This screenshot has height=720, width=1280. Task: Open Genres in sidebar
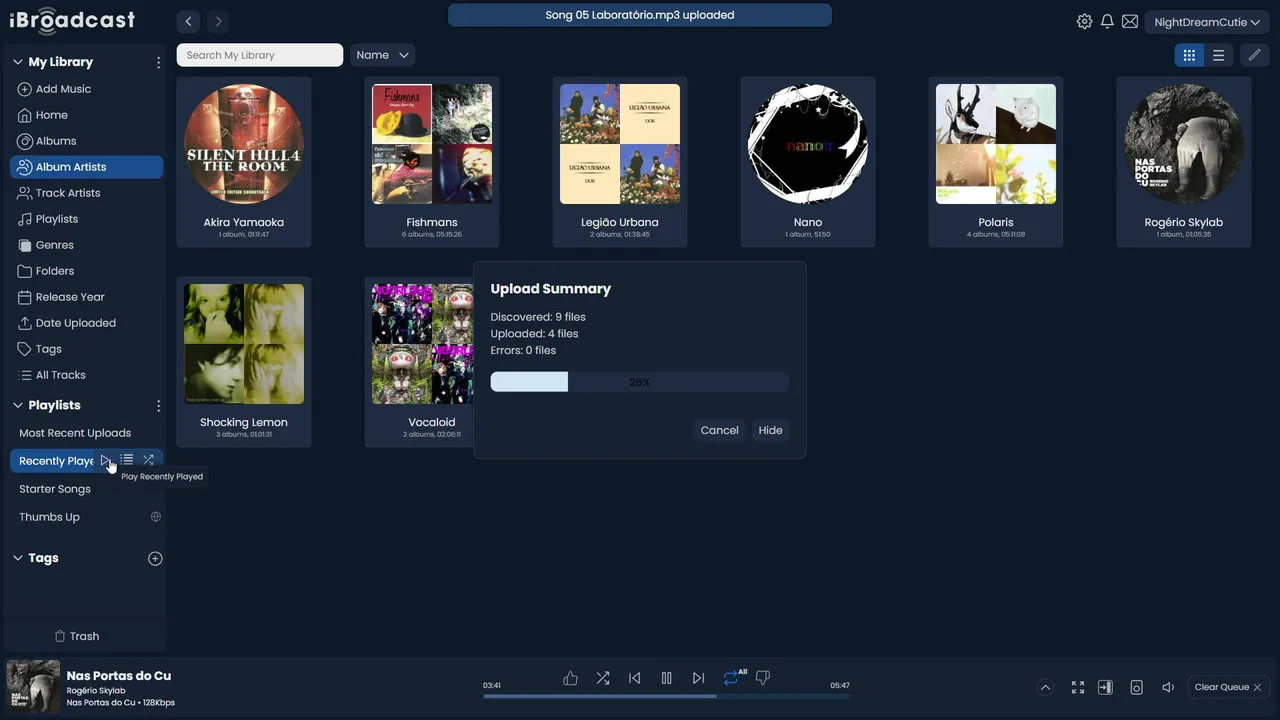click(86, 245)
